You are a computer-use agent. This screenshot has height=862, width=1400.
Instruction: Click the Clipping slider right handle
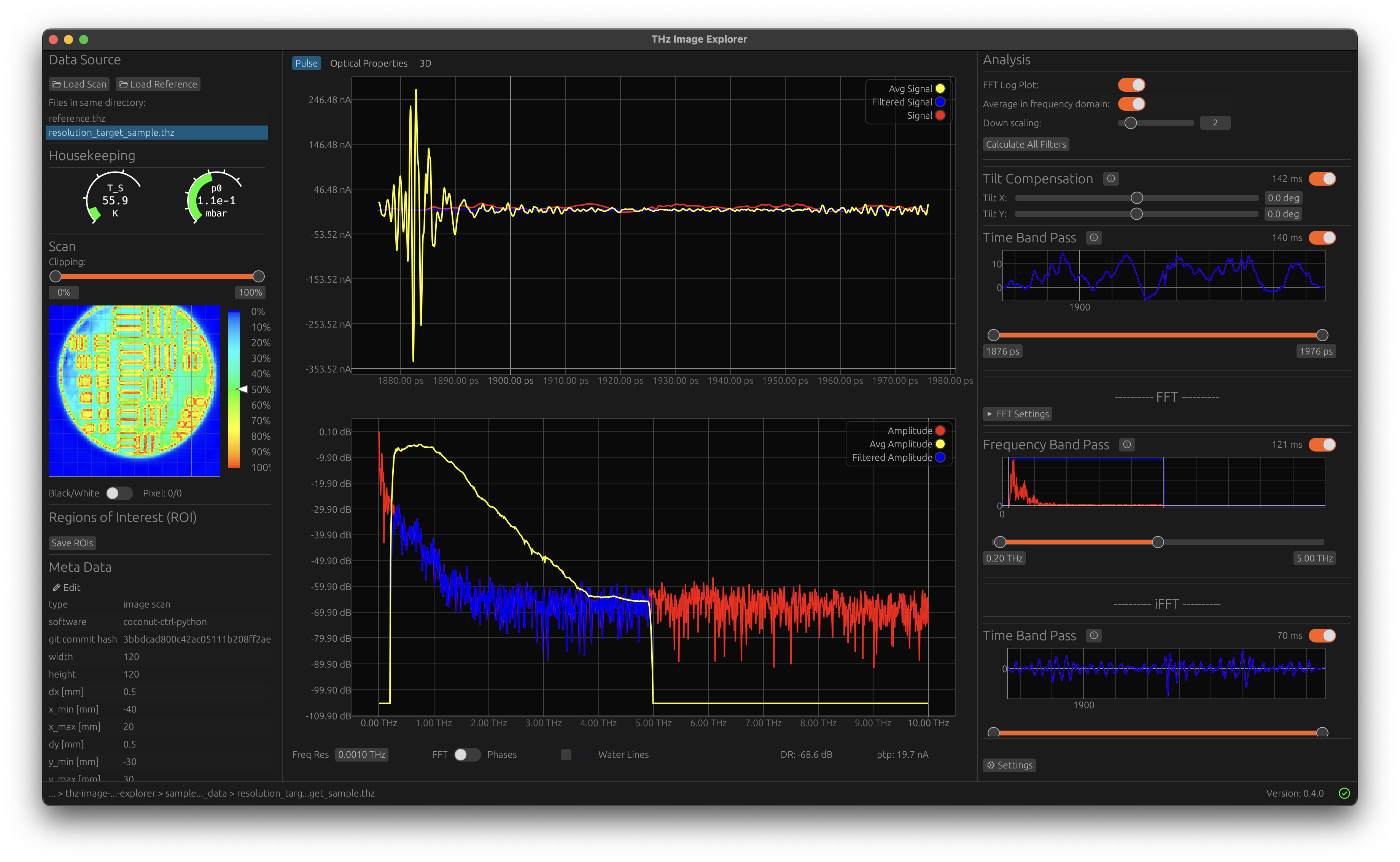258,277
